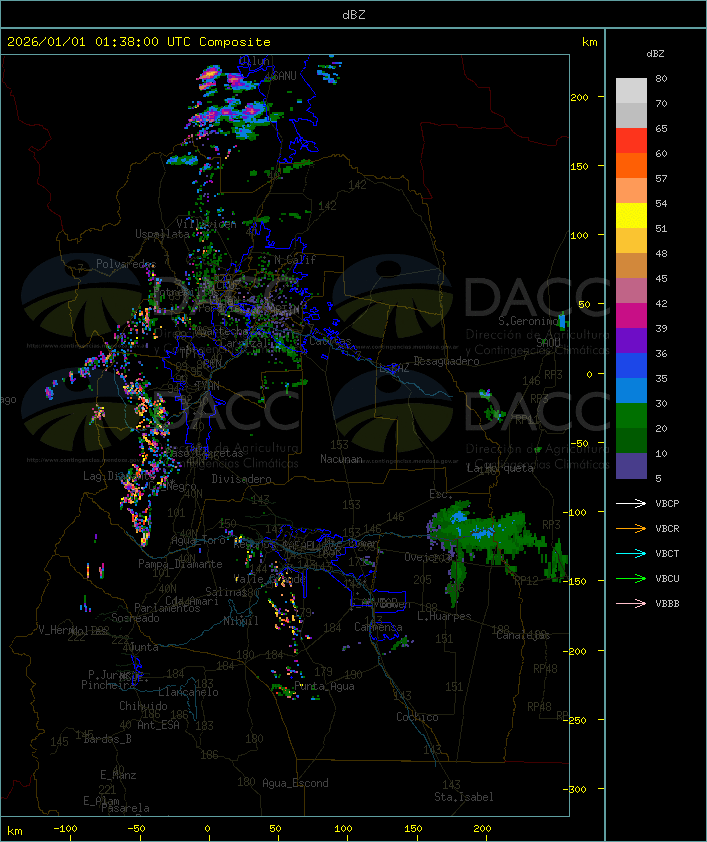Select the Cochico map label
707x842 pixels.
417,717
